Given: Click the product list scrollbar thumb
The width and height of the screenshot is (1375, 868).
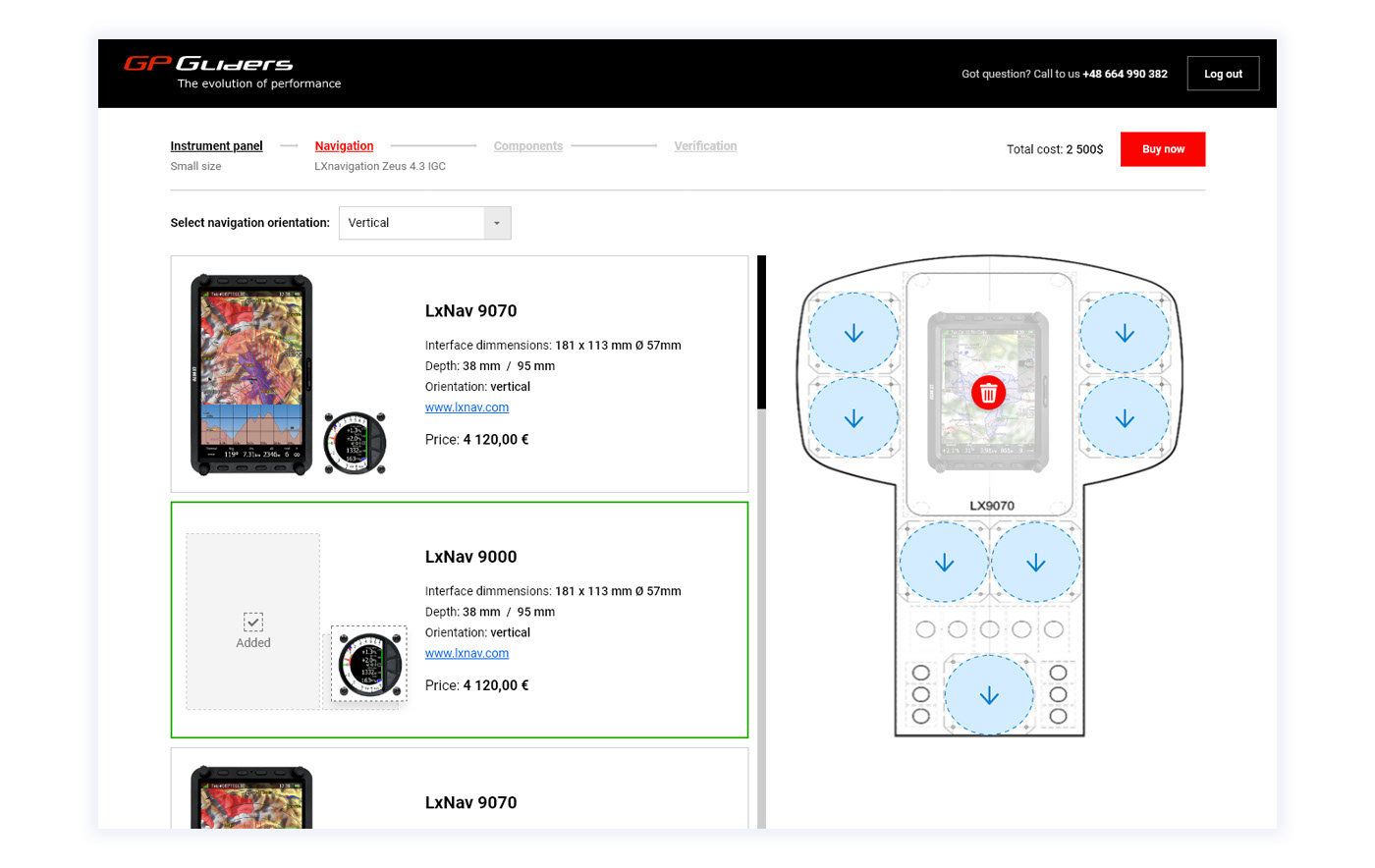Looking at the screenshot, I should 761,332.
